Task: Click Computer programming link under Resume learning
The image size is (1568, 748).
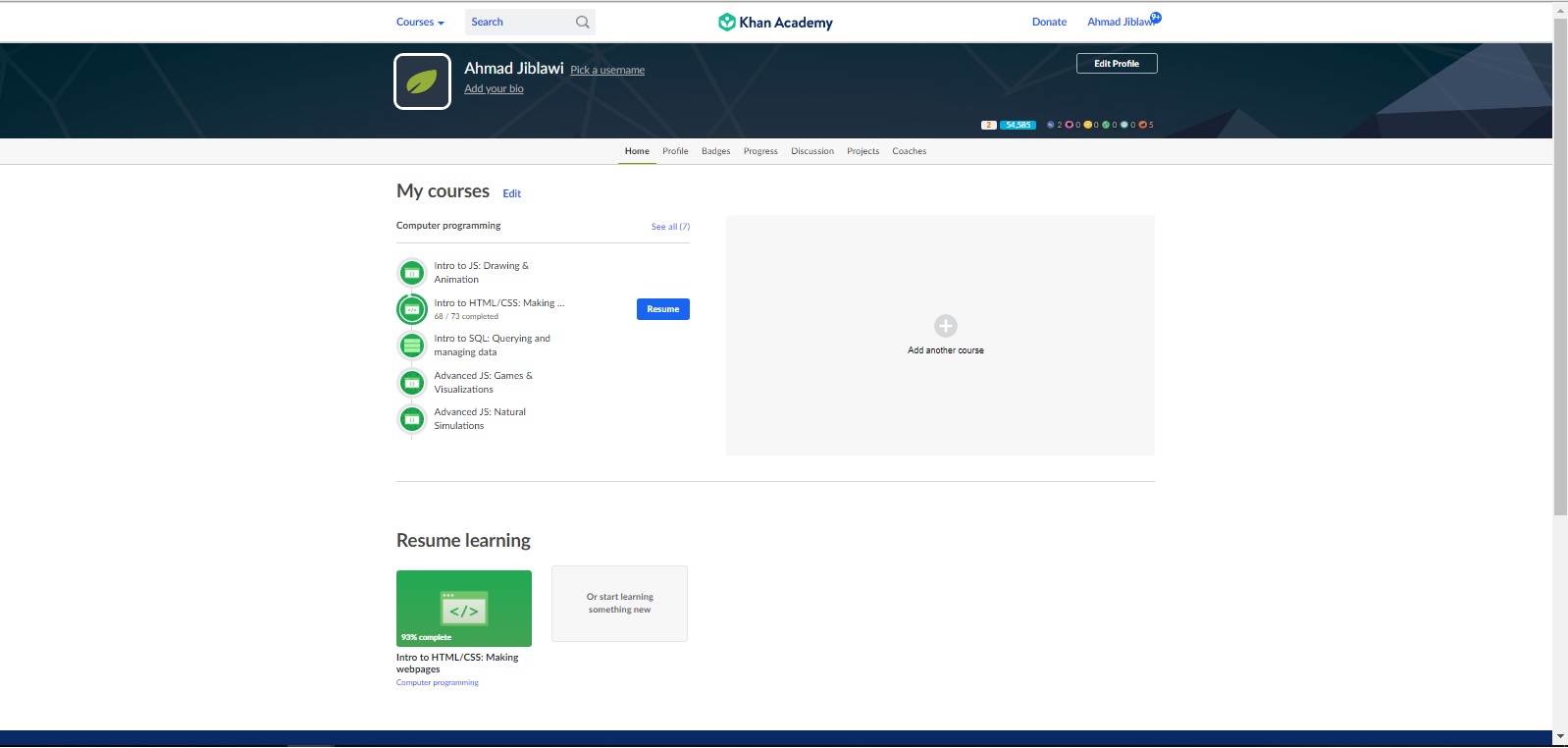Action: pyautogui.click(x=438, y=682)
